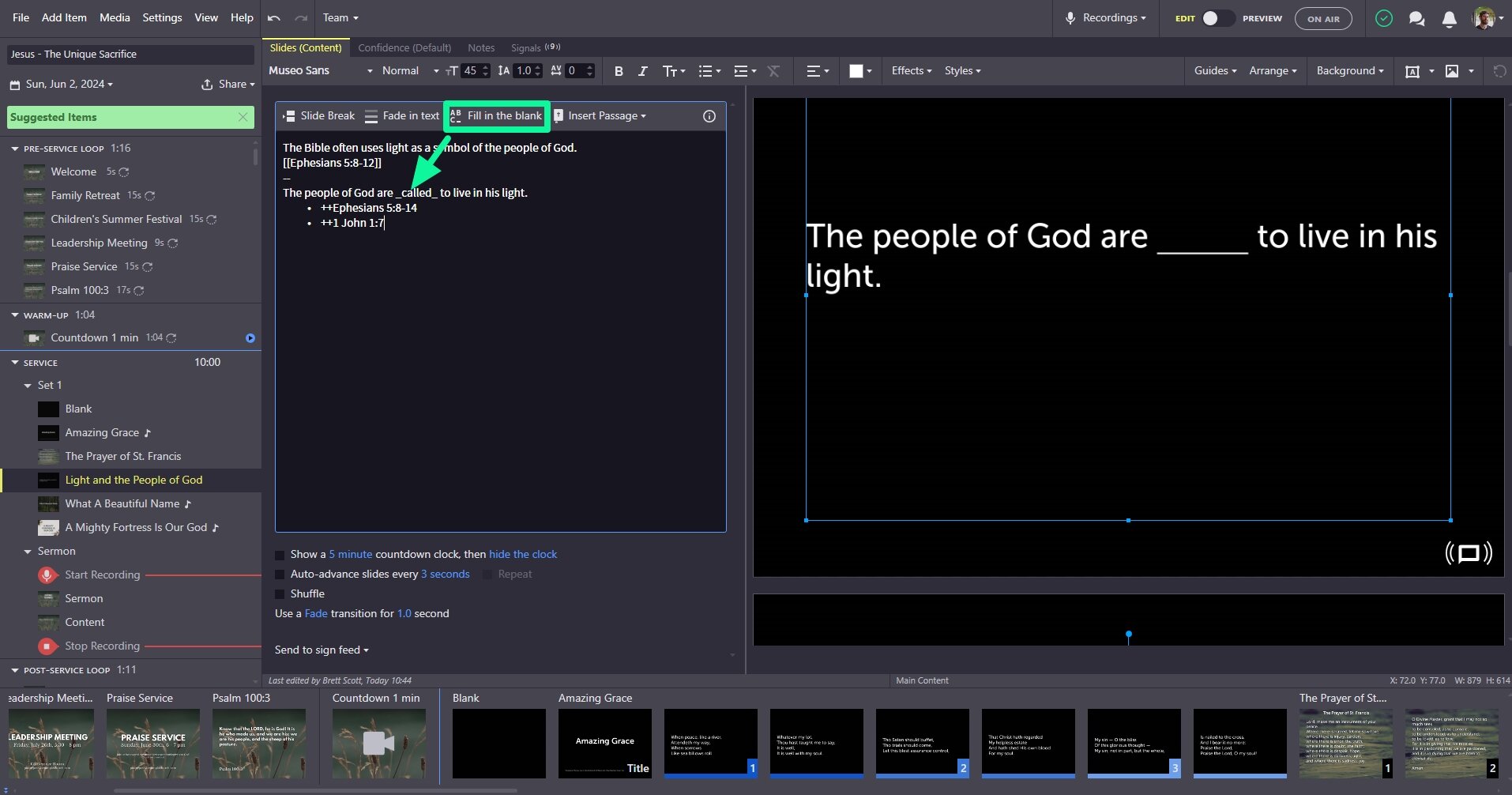This screenshot has height=795, width=1512.
Task: Click the reset icon at toolbar end
Action: click(x=1499, y=71)
